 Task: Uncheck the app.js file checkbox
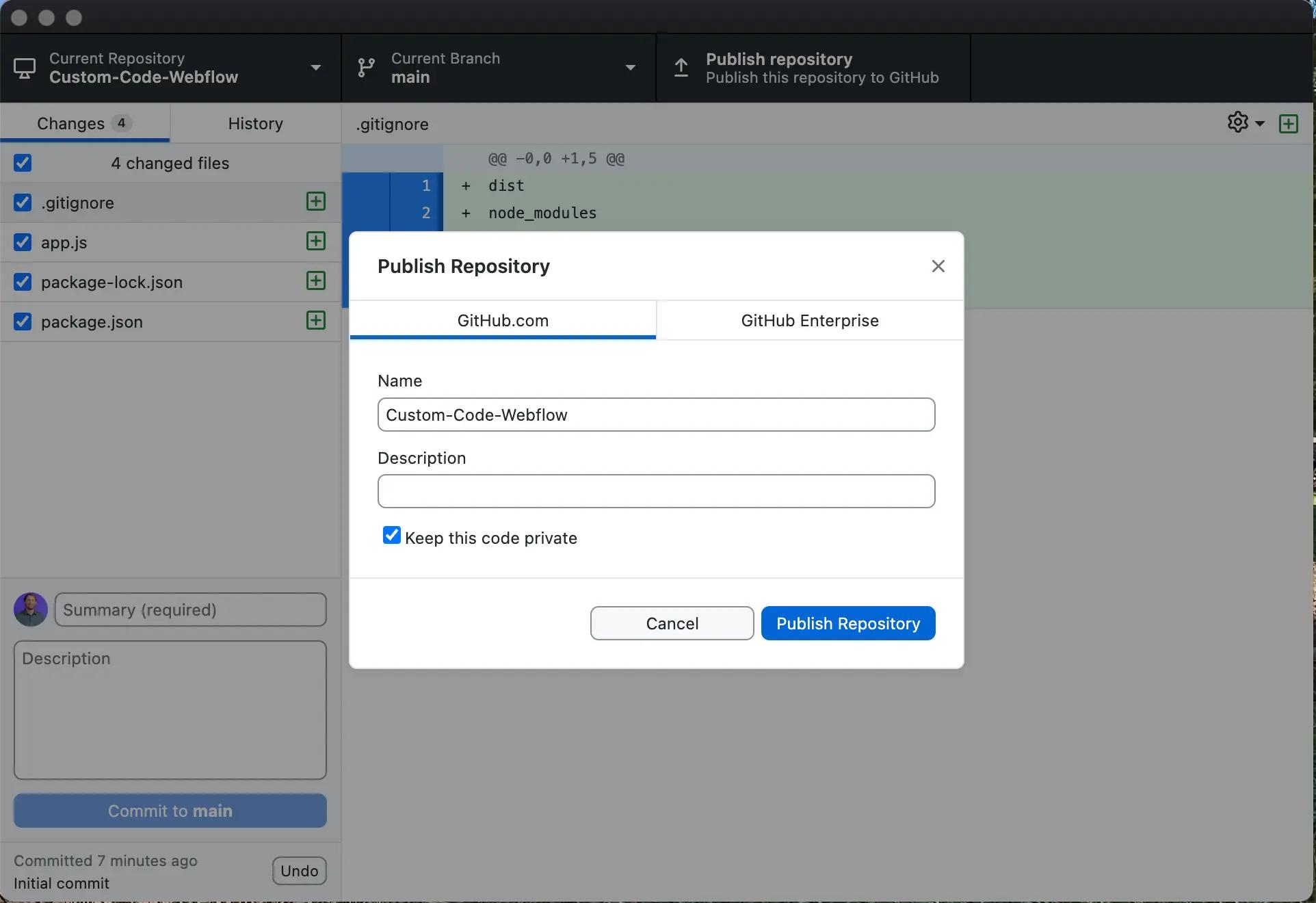pyautogui.click(x=23, y=242)
